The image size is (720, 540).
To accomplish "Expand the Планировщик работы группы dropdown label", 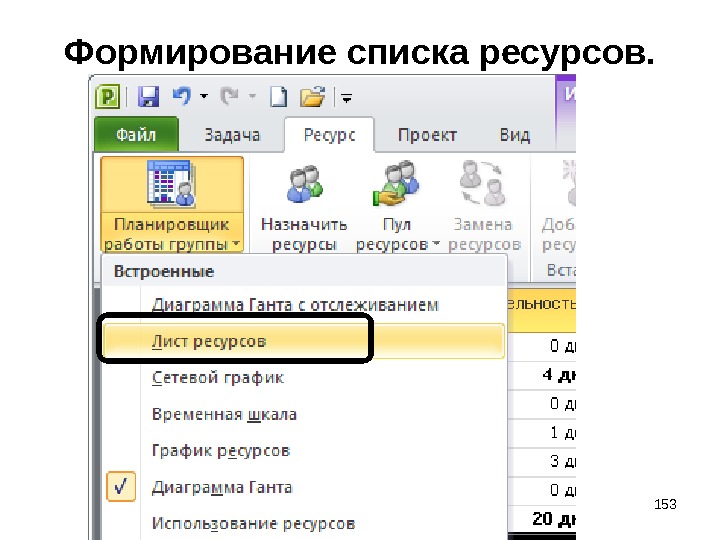I will point(172,234).
